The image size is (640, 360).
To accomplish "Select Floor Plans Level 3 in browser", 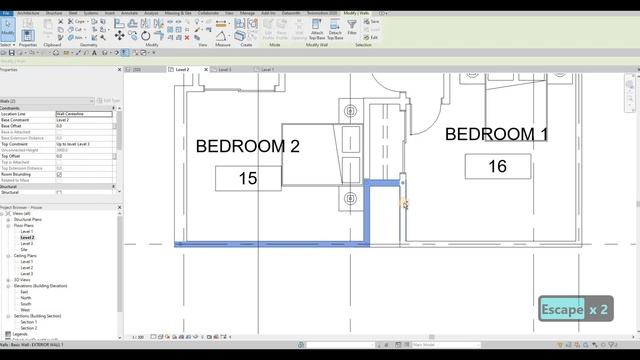I will click(27, 244).
